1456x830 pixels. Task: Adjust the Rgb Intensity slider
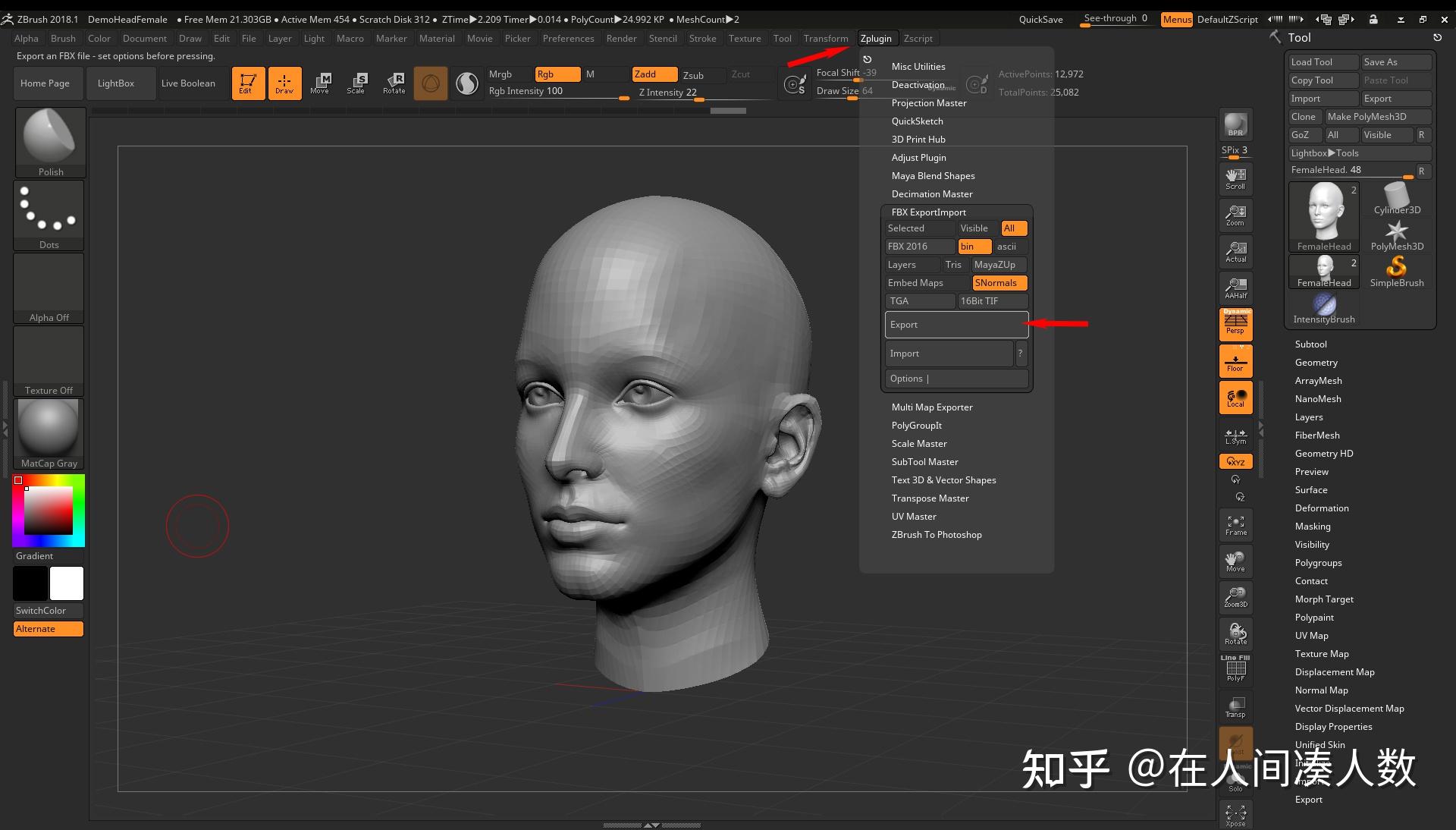pyautogui.click(x=559, y=92)
